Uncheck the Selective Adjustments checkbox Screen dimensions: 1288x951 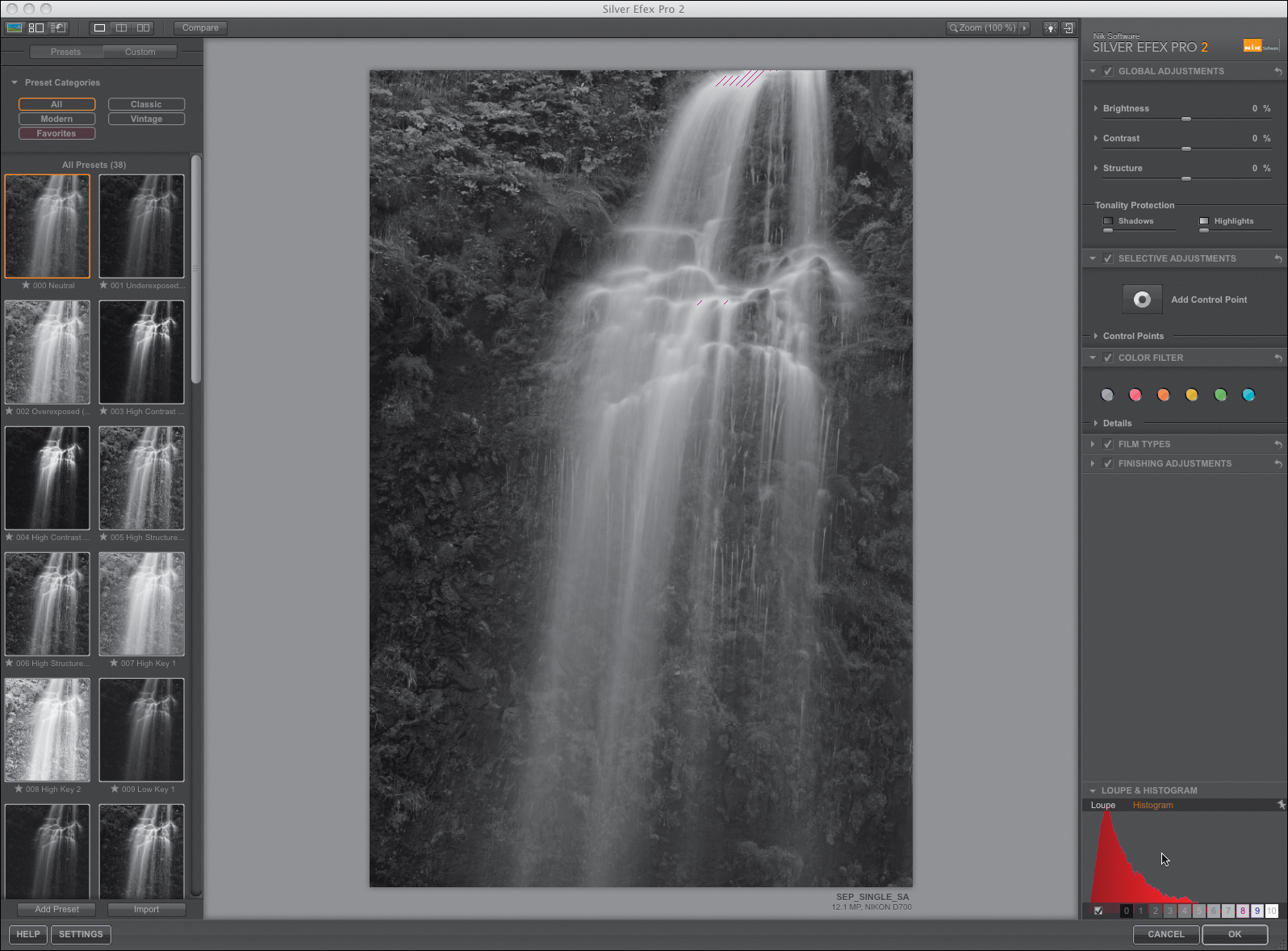(1108, 258)
